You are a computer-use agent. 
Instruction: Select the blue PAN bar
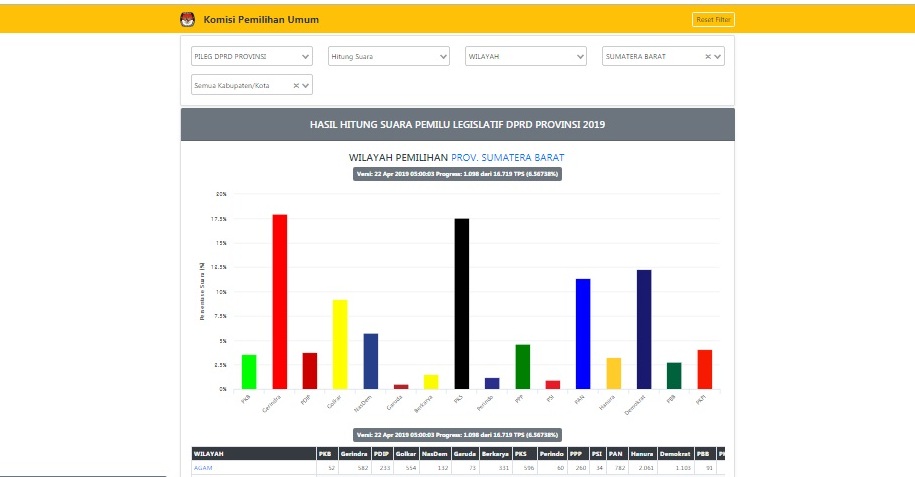583,333
